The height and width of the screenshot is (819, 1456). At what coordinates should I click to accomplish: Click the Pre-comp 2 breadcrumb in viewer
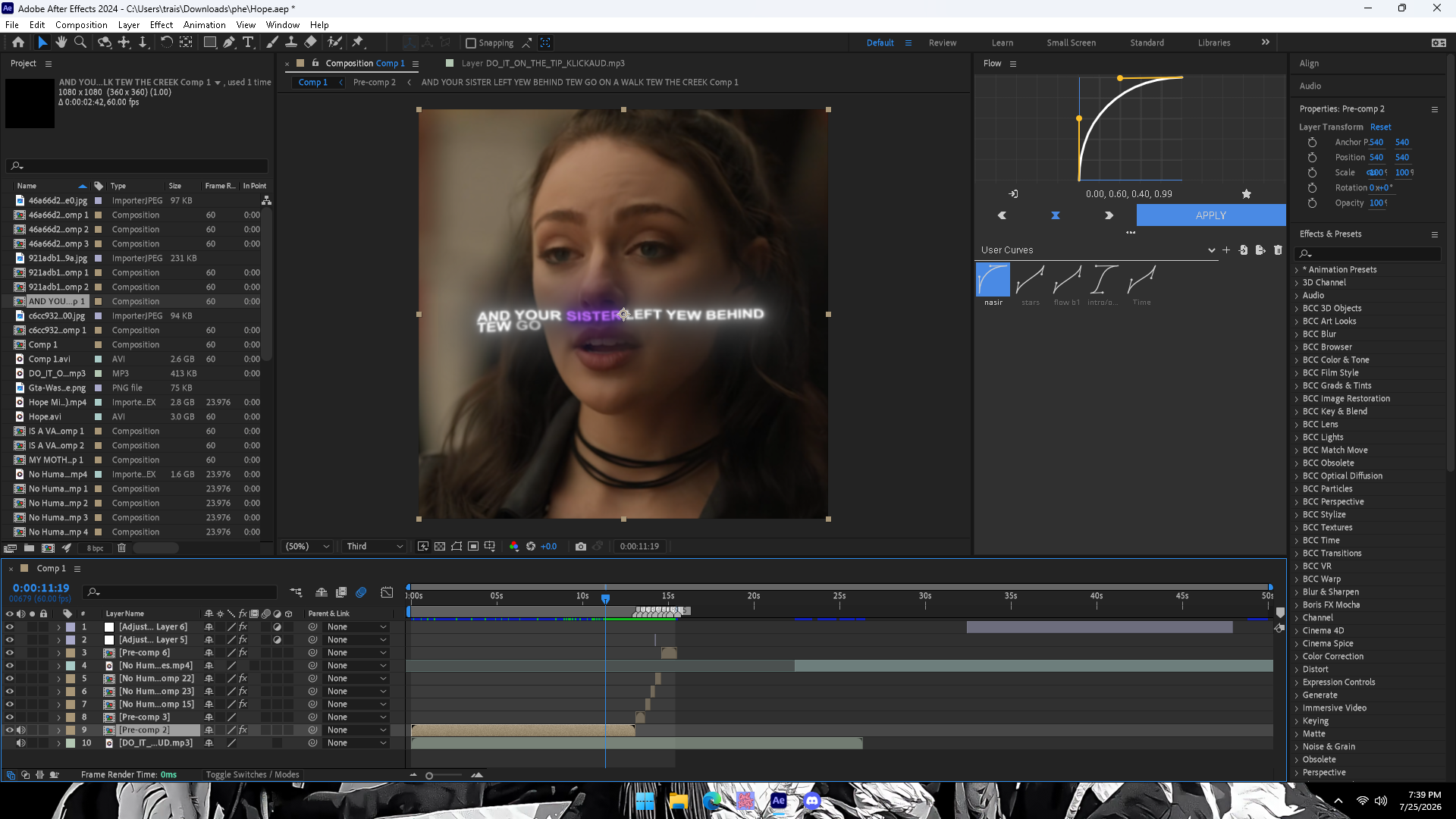click(x=375, y=82)
